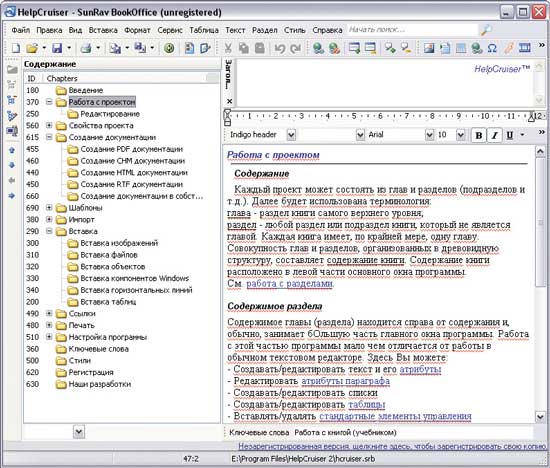This screenshot has width=550, height=468.
Task: Expand the Ссылки node
Action: (49, 313)
